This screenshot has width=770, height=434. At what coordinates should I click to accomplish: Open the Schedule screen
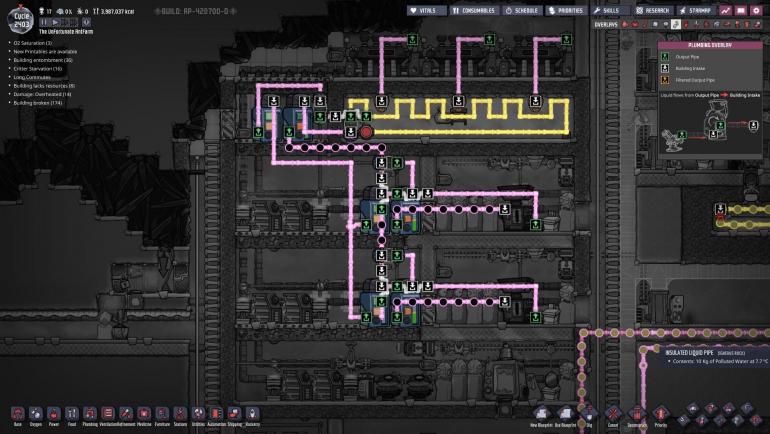pos(522,10)
